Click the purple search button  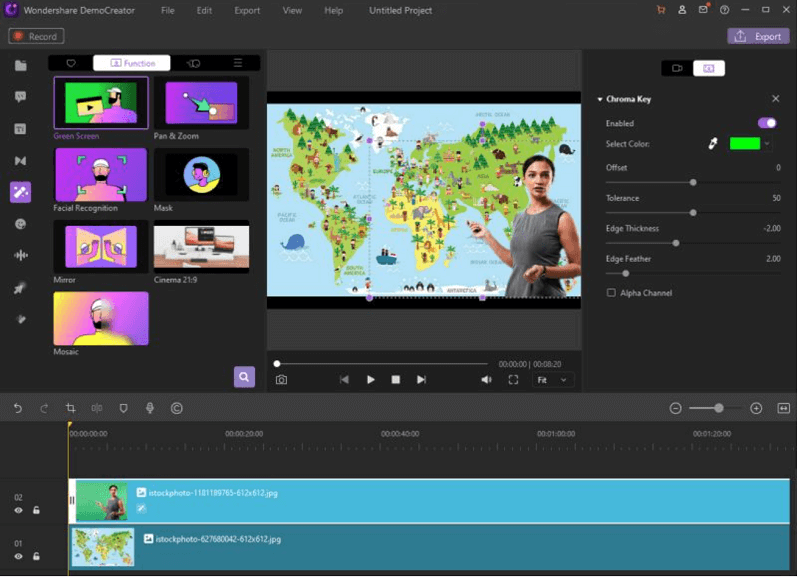[x=244, y=377]
